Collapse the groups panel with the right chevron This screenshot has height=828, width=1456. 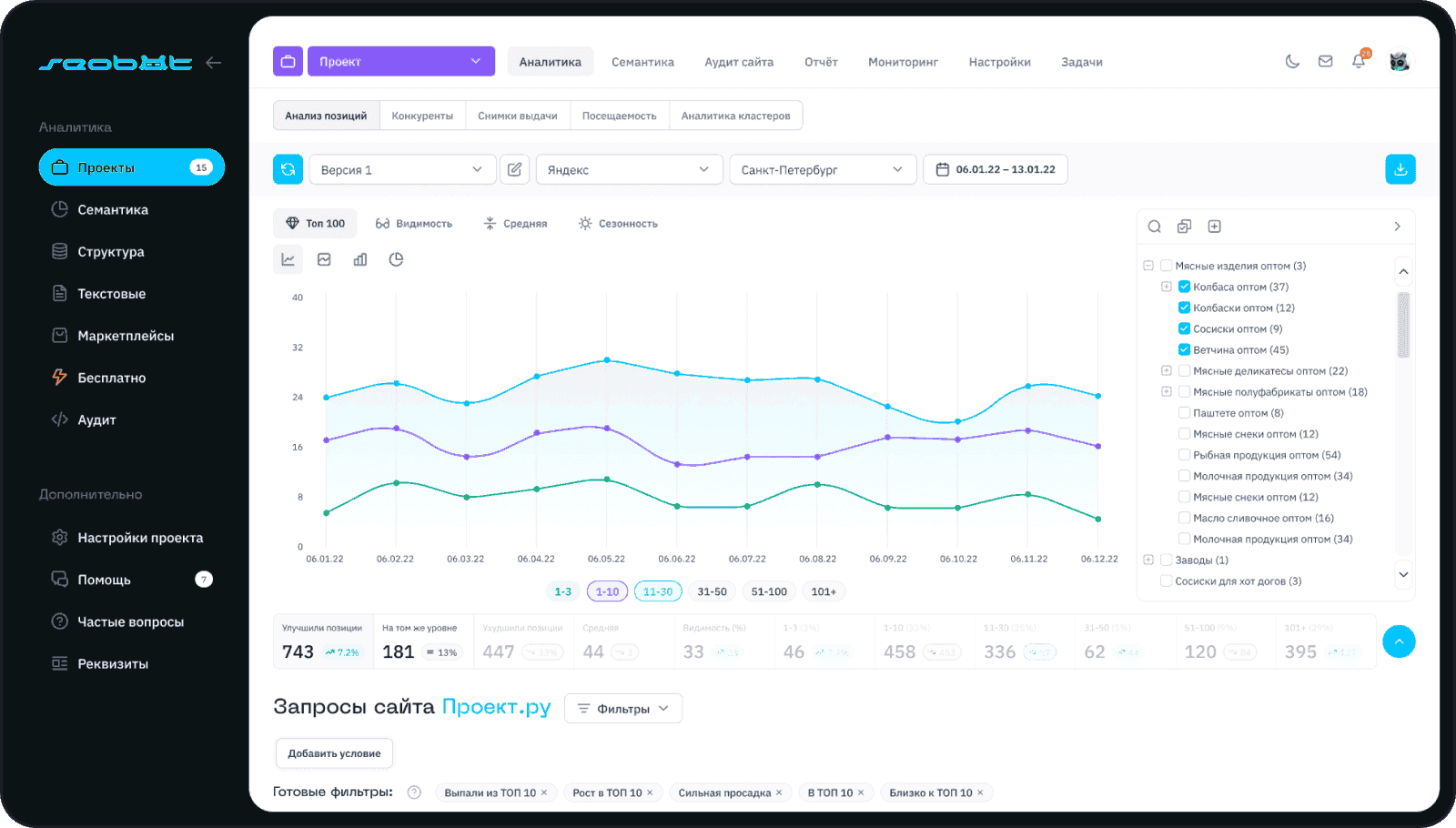[x=1397, y=227]
